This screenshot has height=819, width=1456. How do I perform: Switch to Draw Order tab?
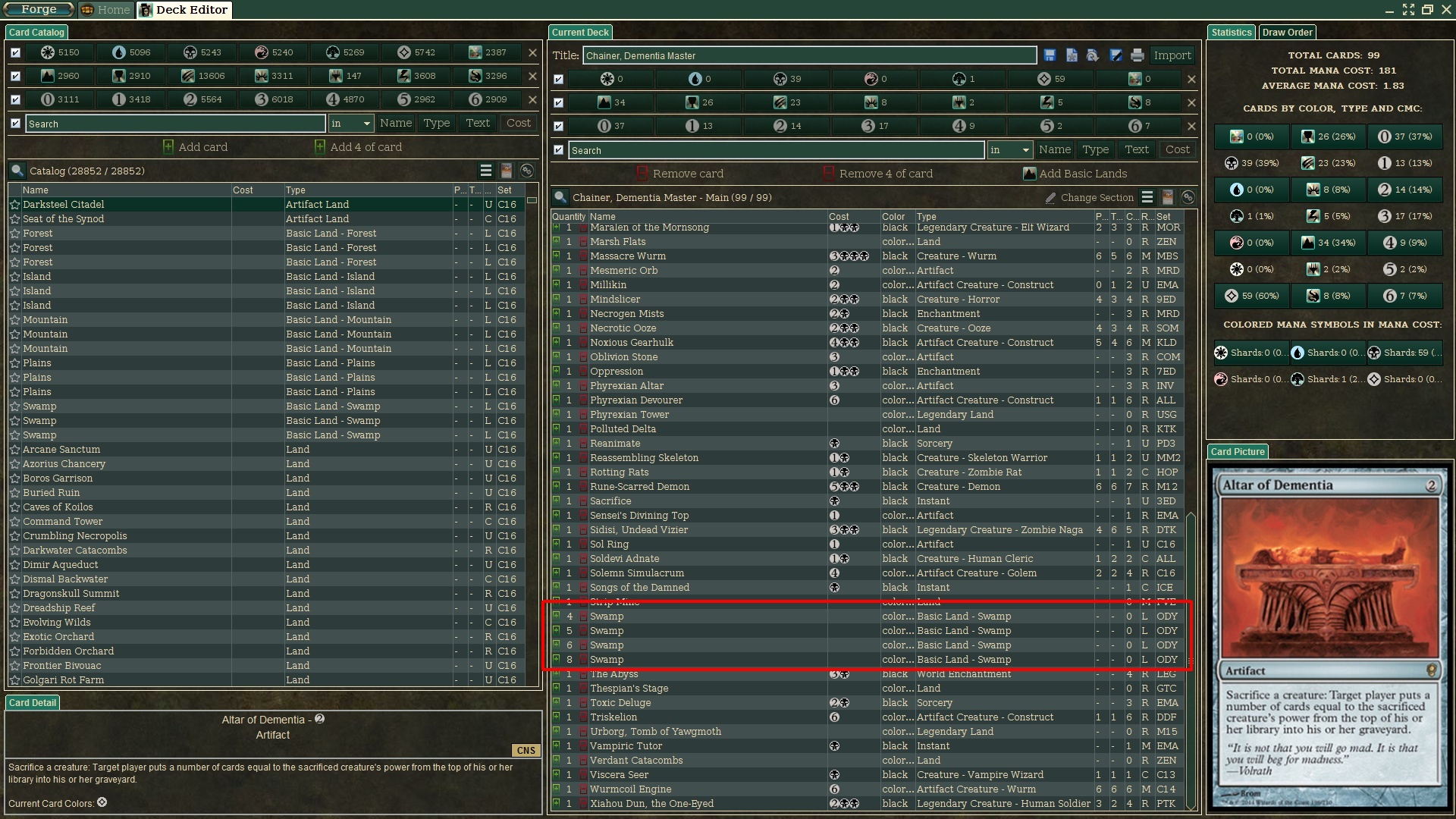click(x=1287, y=33)
